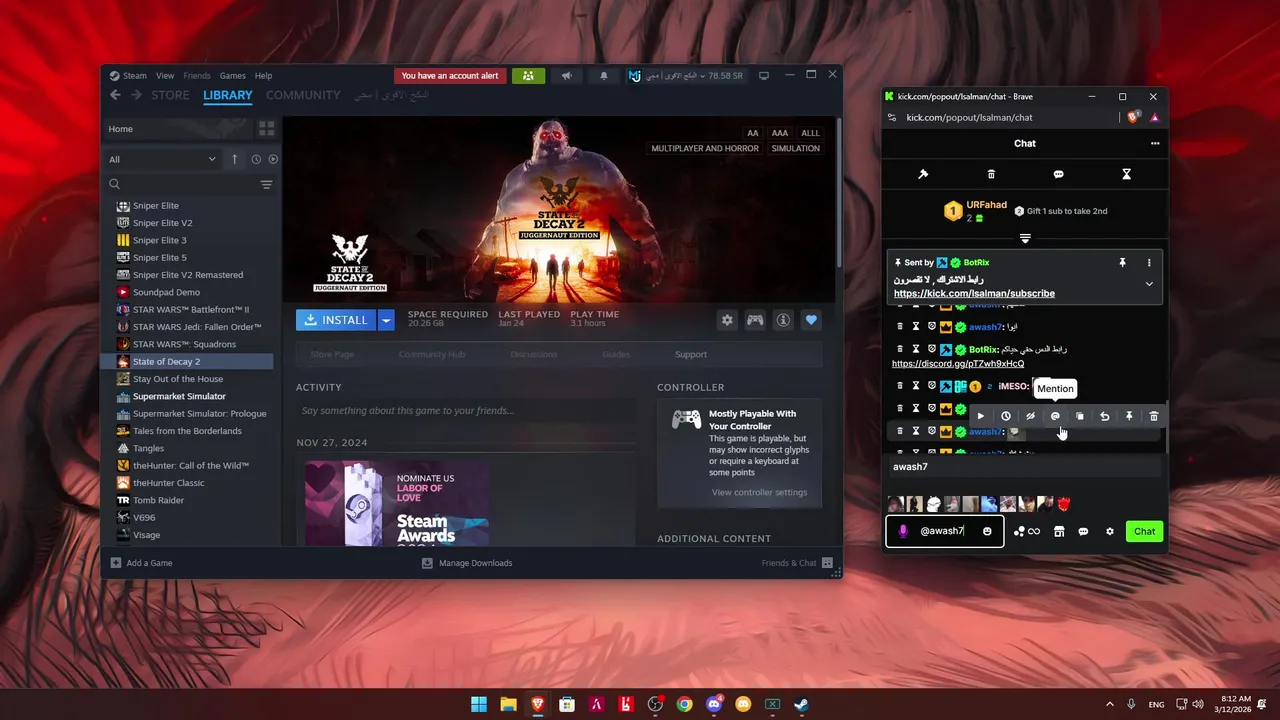Click the clock timeout icon in message toolbar
This screenshot has width=1280, height=720.
pos(1006,416)
